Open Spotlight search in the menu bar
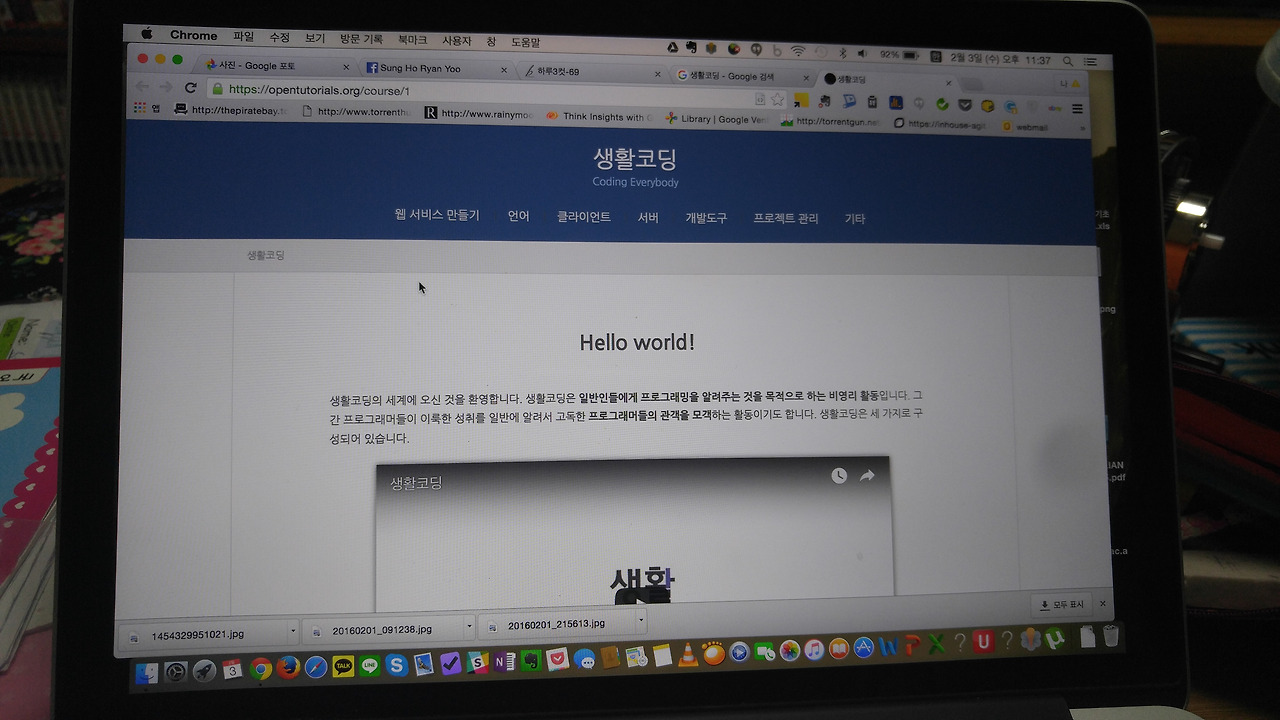The width and height of the screenshot is (1280, 720). [1068, 61]
